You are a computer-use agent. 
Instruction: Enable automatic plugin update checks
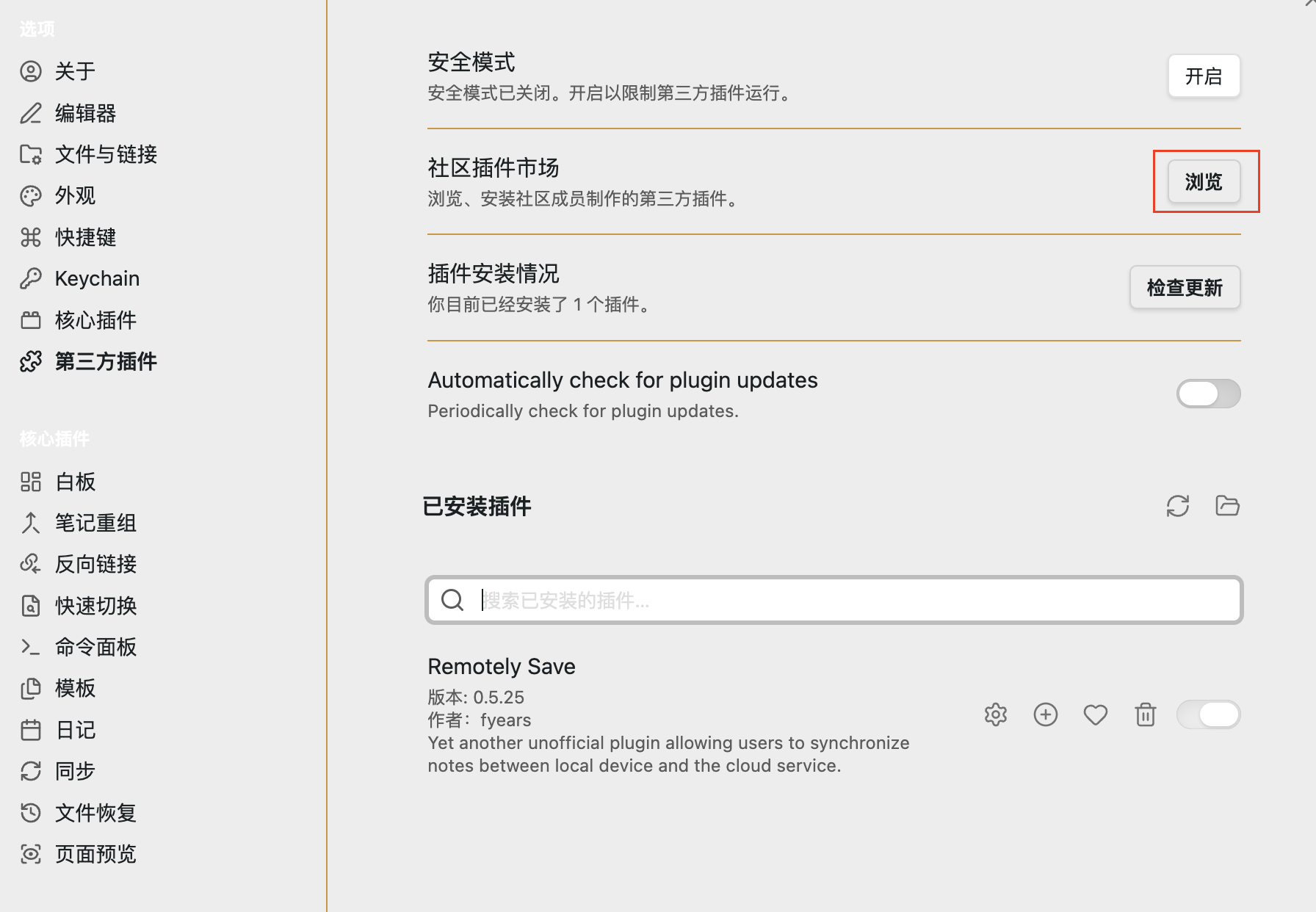pyautogui.click(x=1207, y=394)
